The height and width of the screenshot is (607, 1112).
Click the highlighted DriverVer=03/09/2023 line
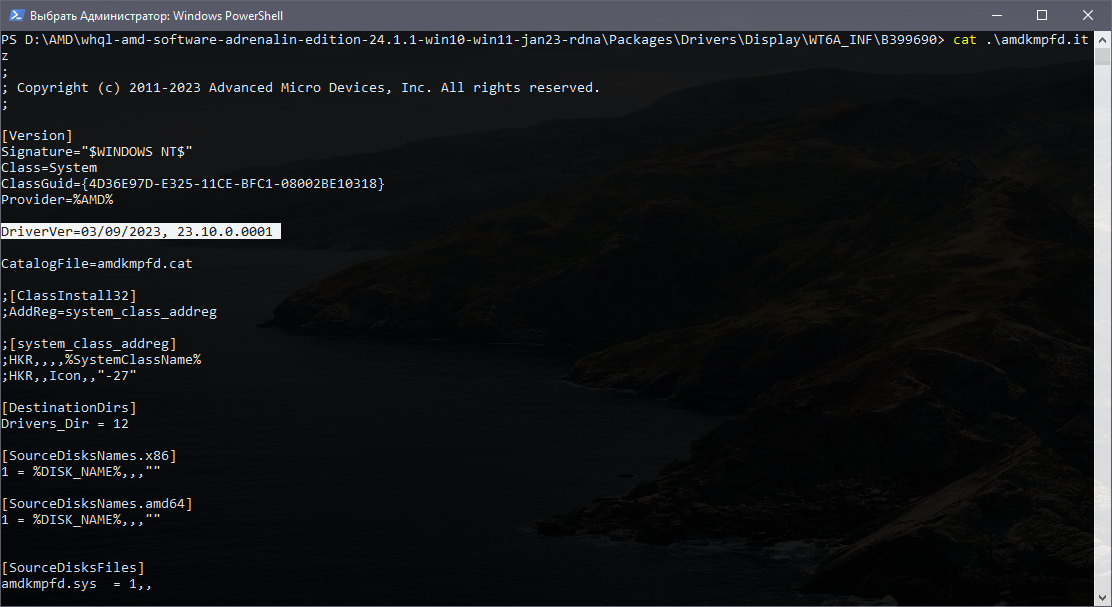140,231
